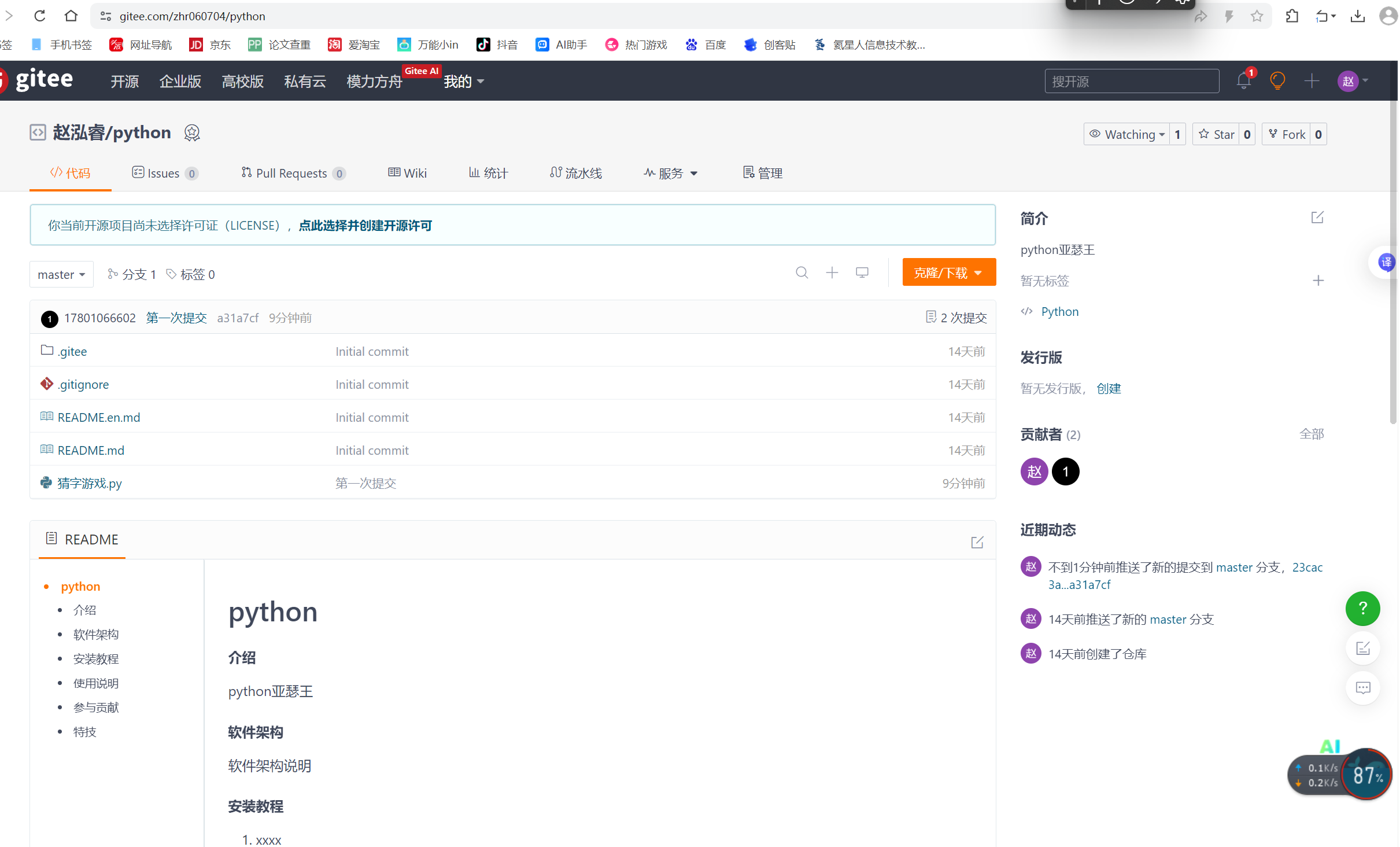Add a tag with the plus icon next to 暂无标签
The image size is (1400, 847).
pos(1318,281)
